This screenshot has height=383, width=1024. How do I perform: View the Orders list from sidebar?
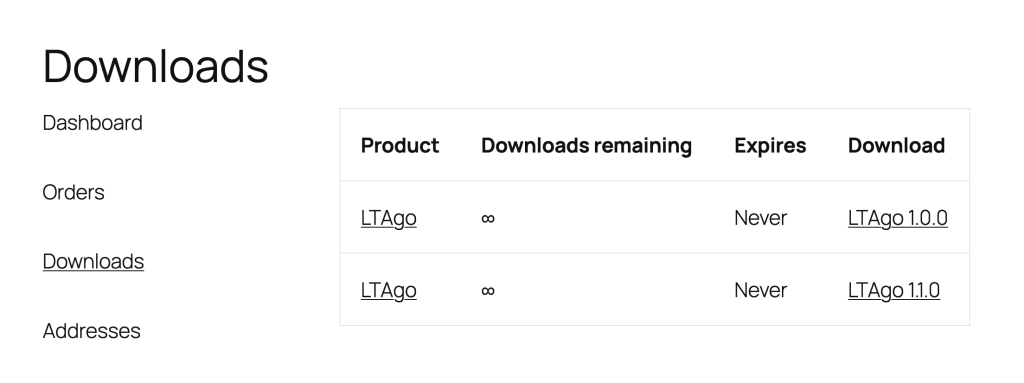73,192
